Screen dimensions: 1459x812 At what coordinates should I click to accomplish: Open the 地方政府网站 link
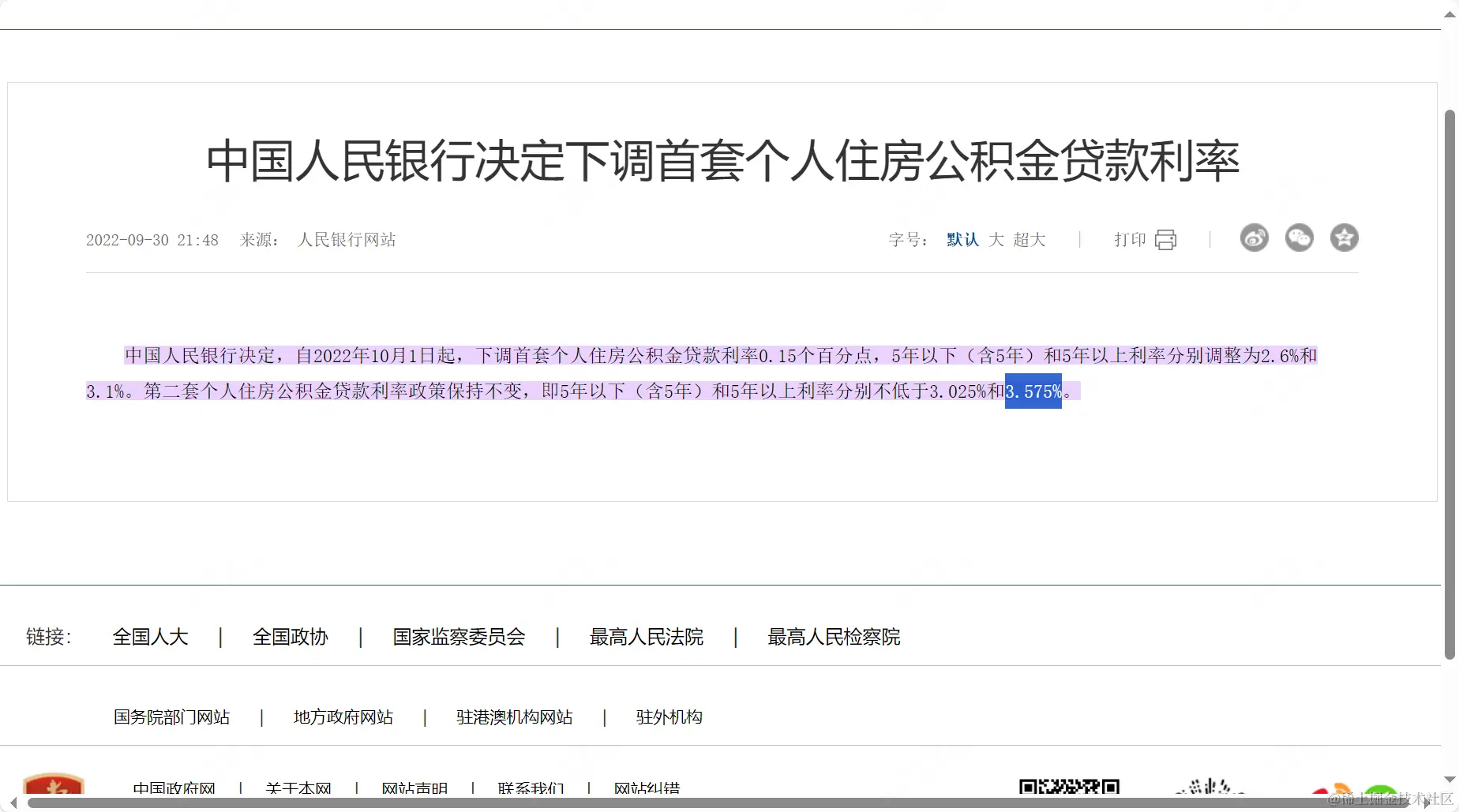tap(343, 717)
